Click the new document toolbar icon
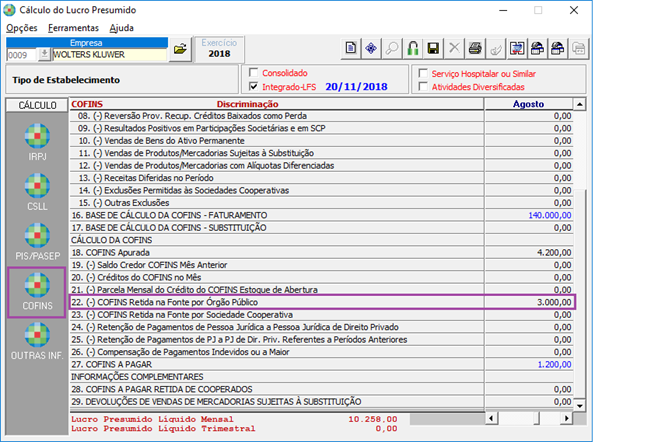Viewport: 672px width, 442px height. tap(351, 48)
